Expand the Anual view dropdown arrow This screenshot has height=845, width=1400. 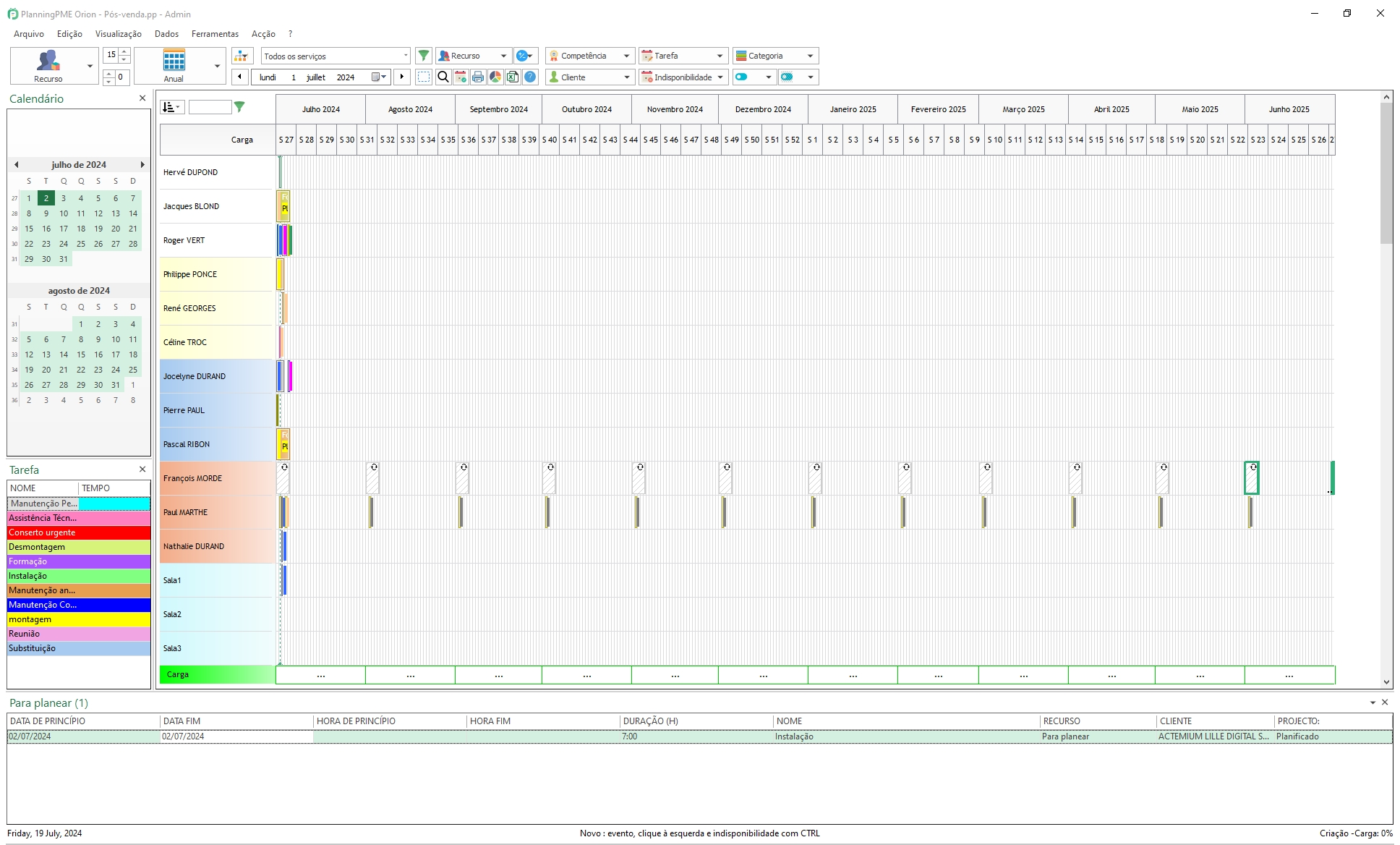tap(217, 66)
